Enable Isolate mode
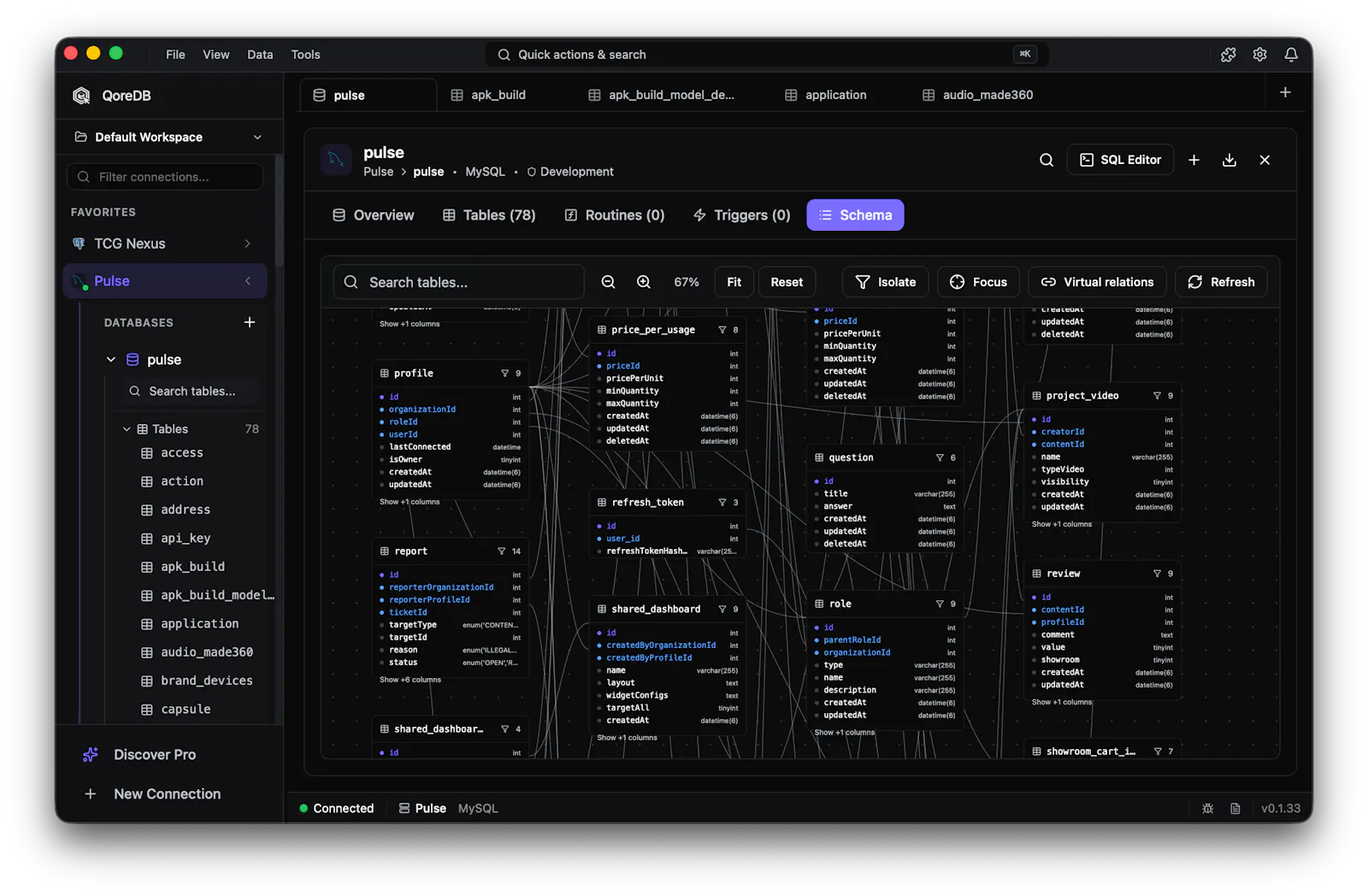 coord(886,282)
